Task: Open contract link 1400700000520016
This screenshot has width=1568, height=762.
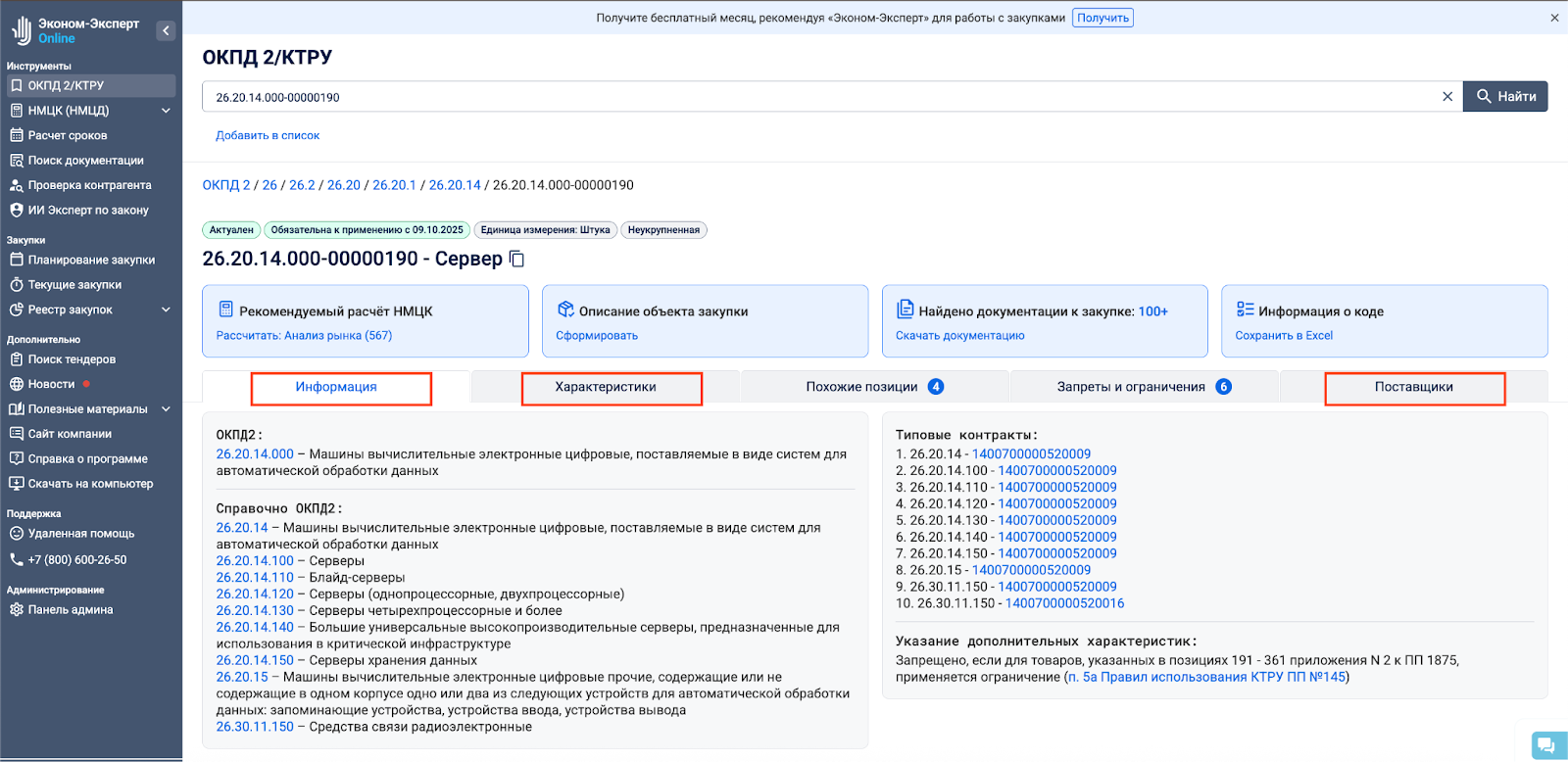Action: [x=1064, y=604]
